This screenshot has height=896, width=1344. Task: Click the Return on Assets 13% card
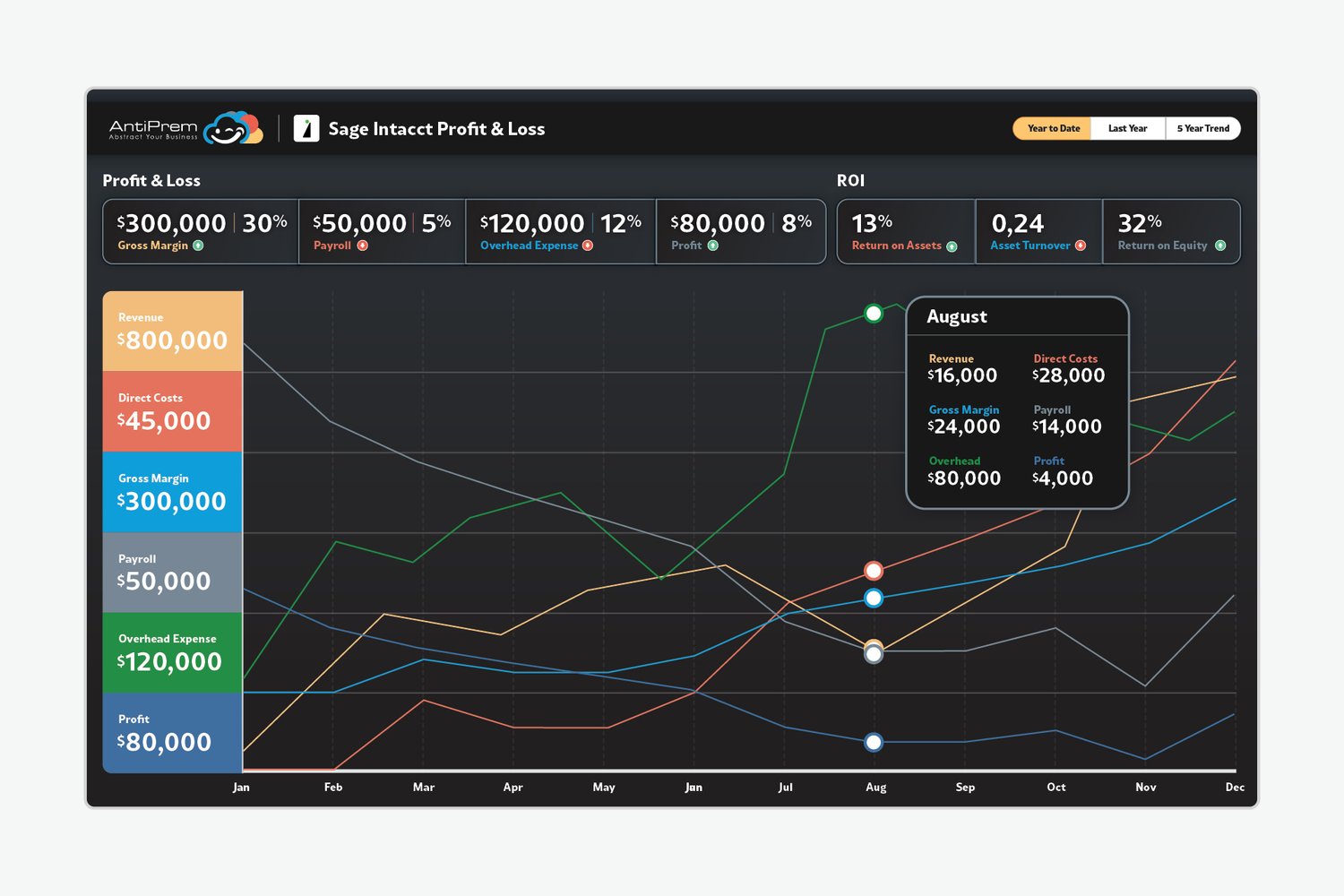tap(906, 232)
